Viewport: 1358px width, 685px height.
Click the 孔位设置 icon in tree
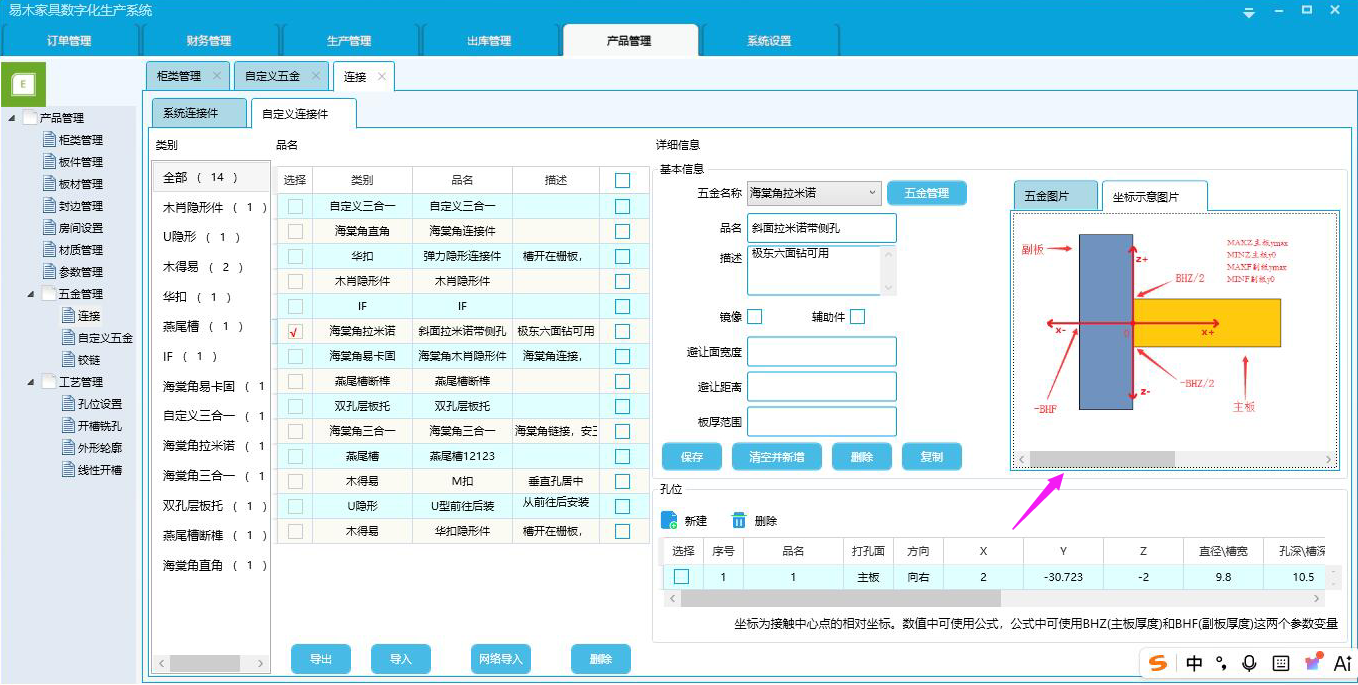[x=68, y=404]
